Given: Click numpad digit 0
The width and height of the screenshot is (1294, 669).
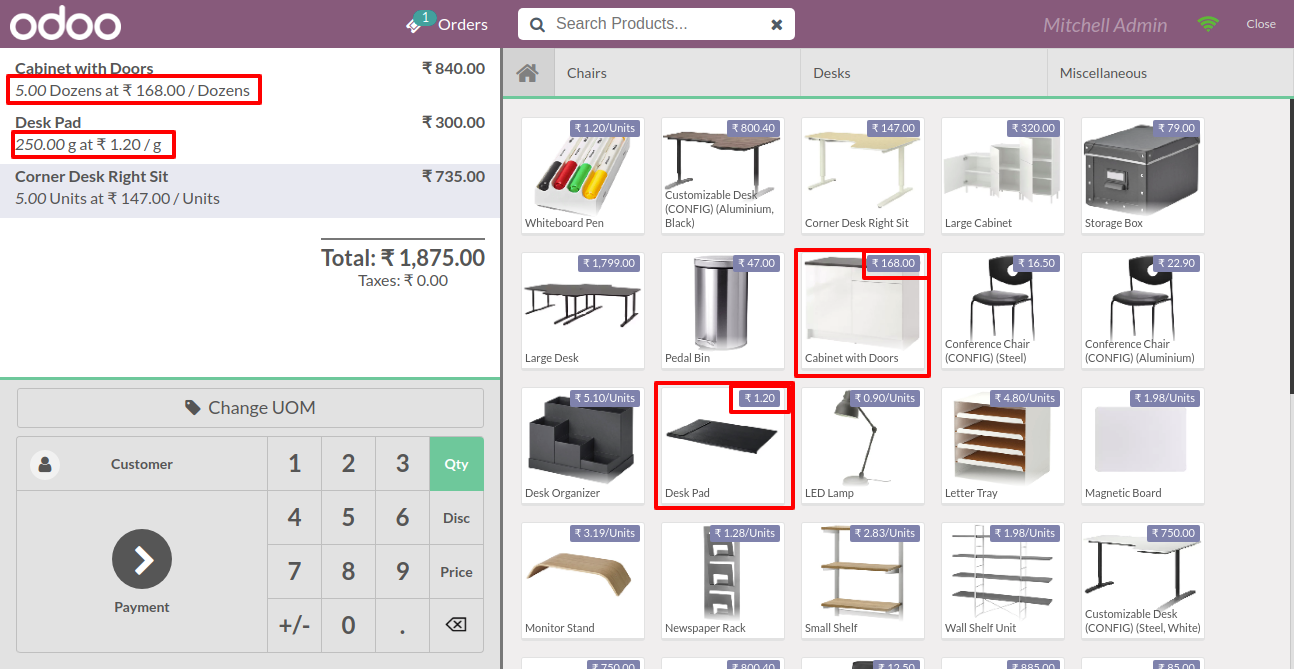Looking at the screenshot, I should [348, 625].
